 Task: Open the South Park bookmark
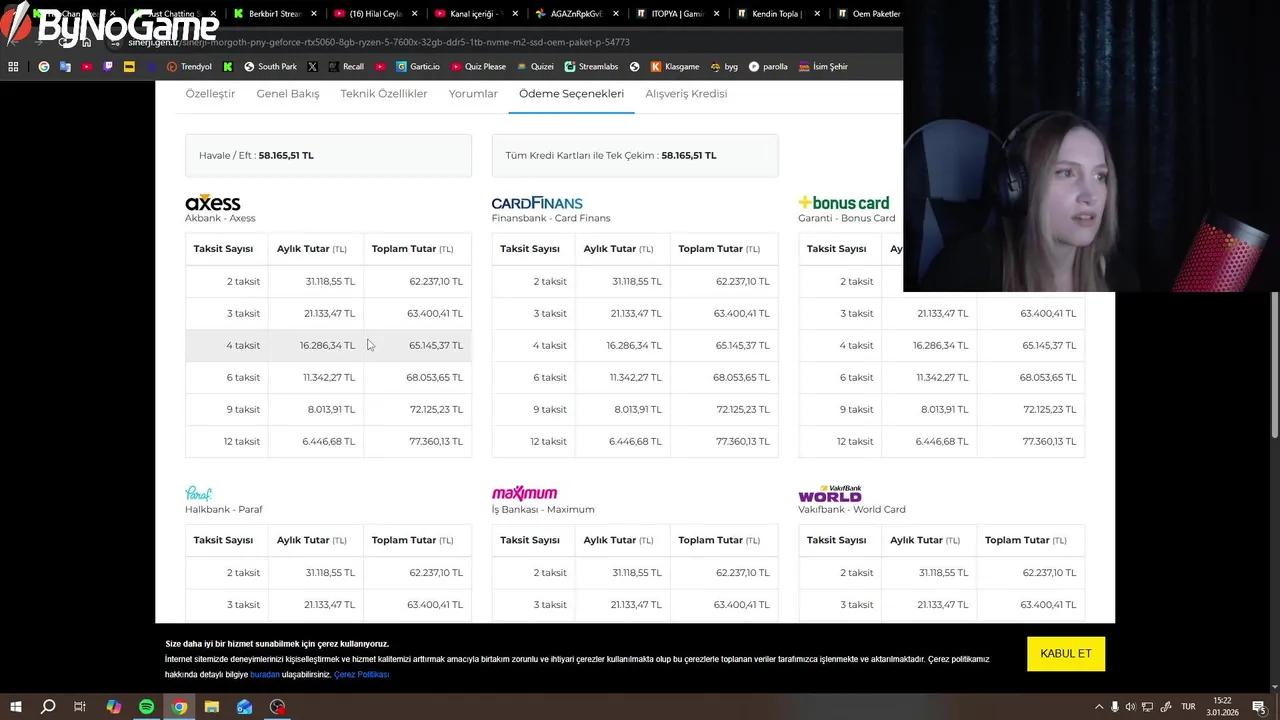[270, 67]
